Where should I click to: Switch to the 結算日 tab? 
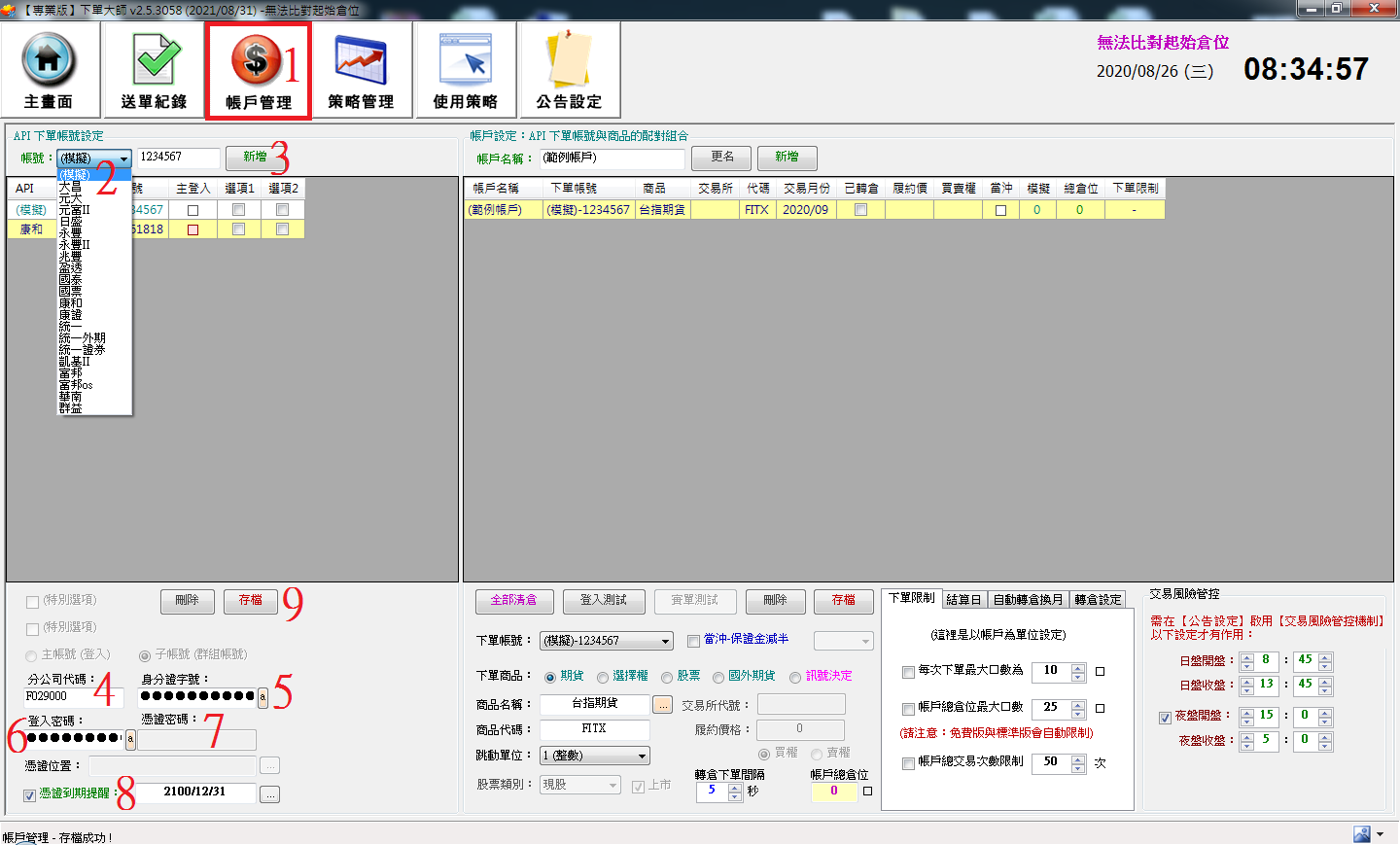pos(964,600)
